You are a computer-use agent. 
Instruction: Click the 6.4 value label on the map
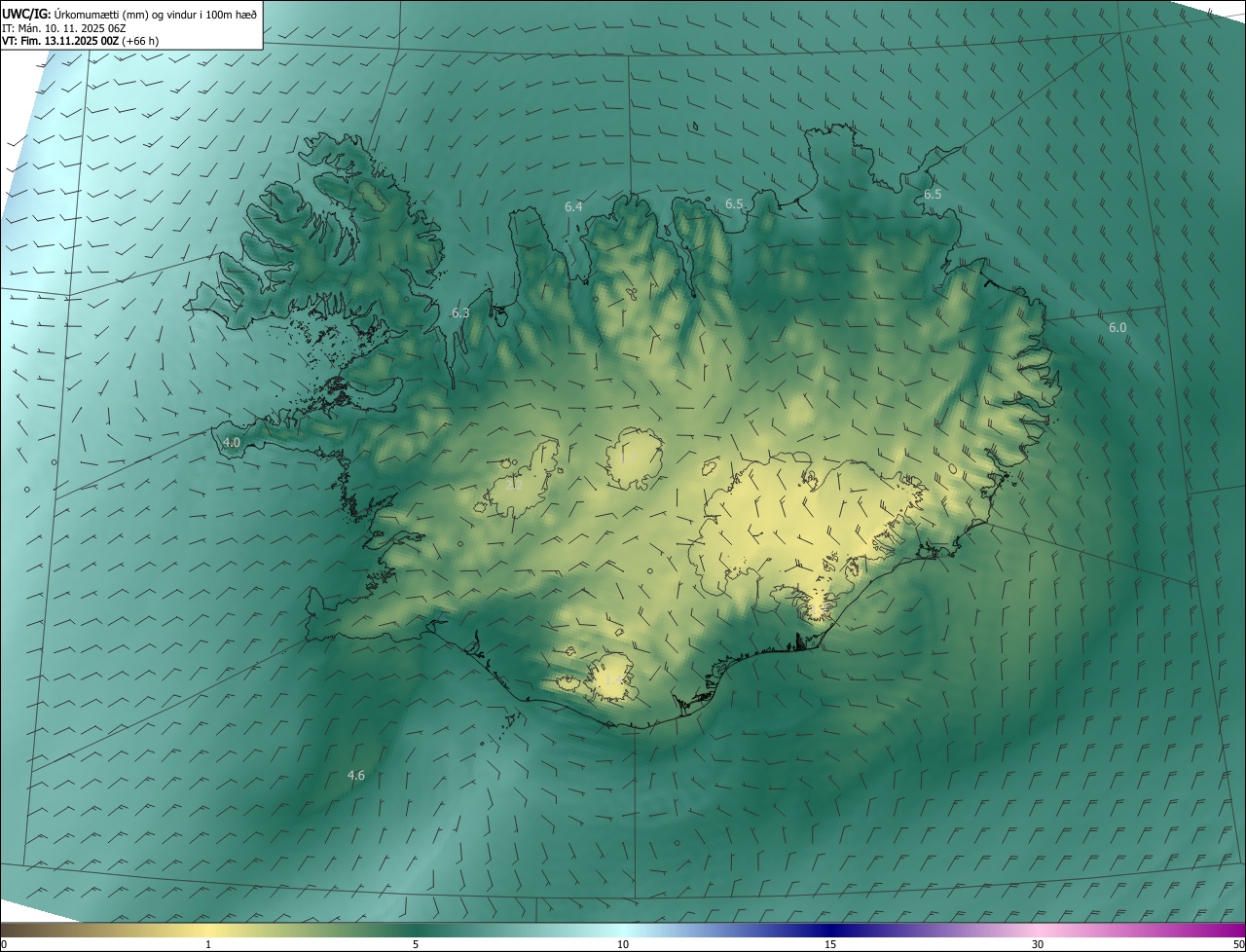pos(573,206)
